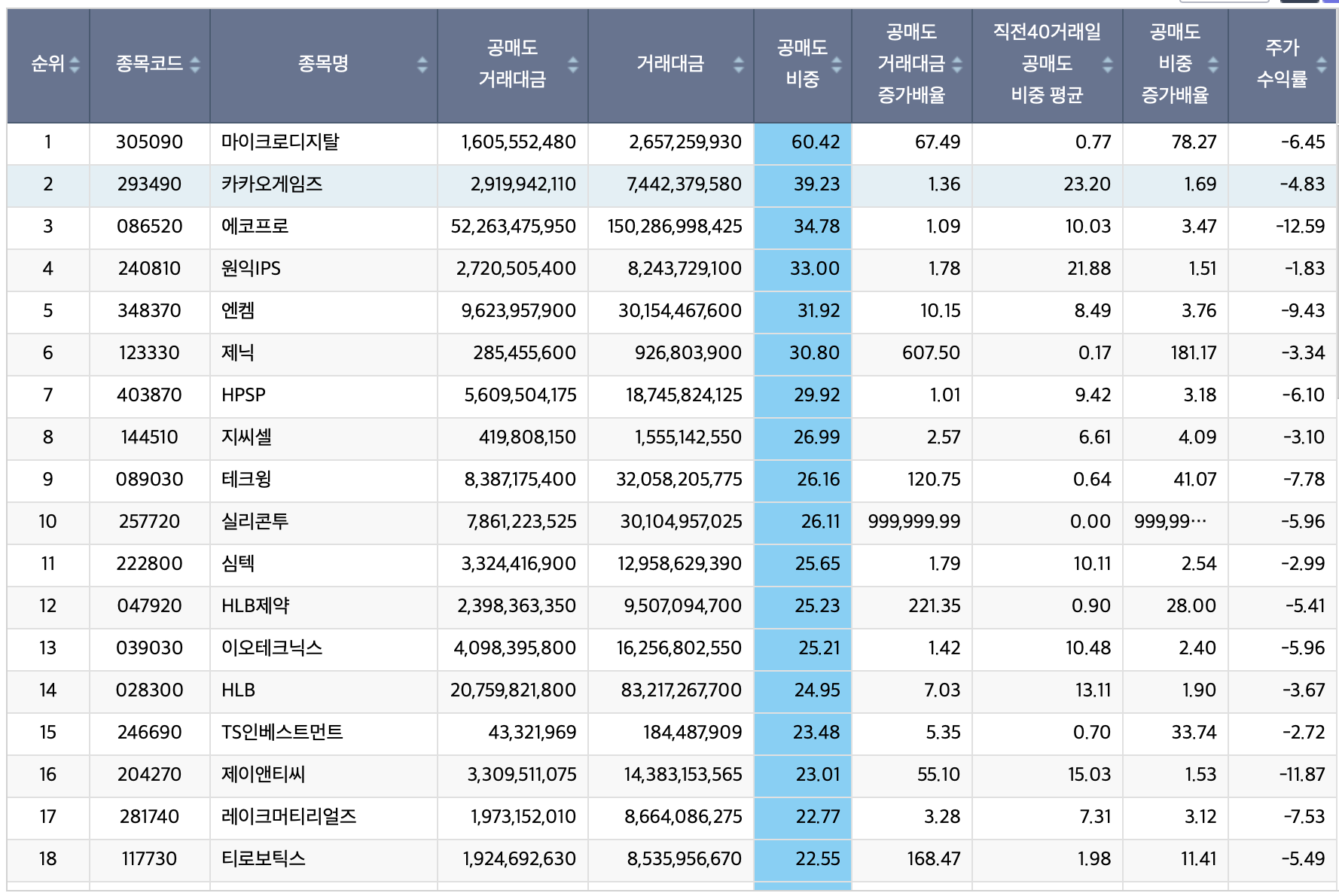This screenshot has height=896, width=1339.
Task: Sort by 공매도 비중 column arrows
Action: 836,65
